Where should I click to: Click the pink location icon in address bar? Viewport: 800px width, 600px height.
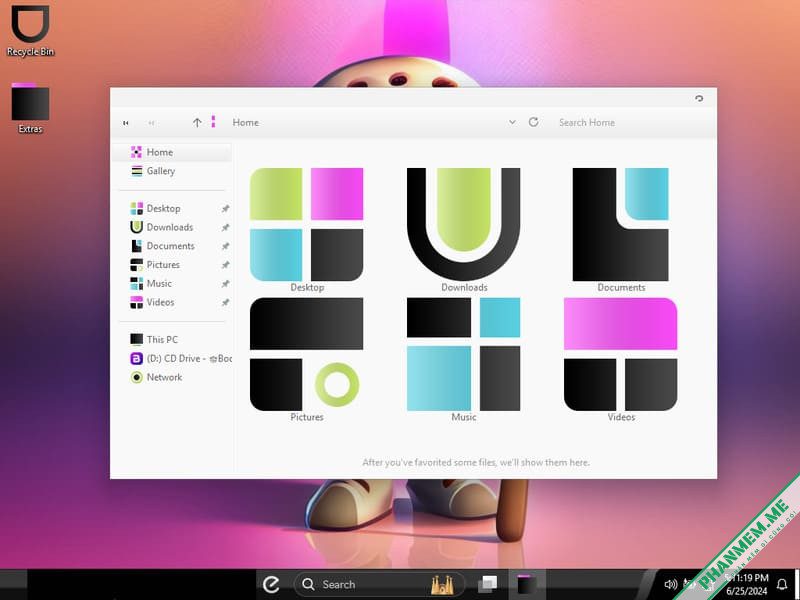[x=213, y=121]
